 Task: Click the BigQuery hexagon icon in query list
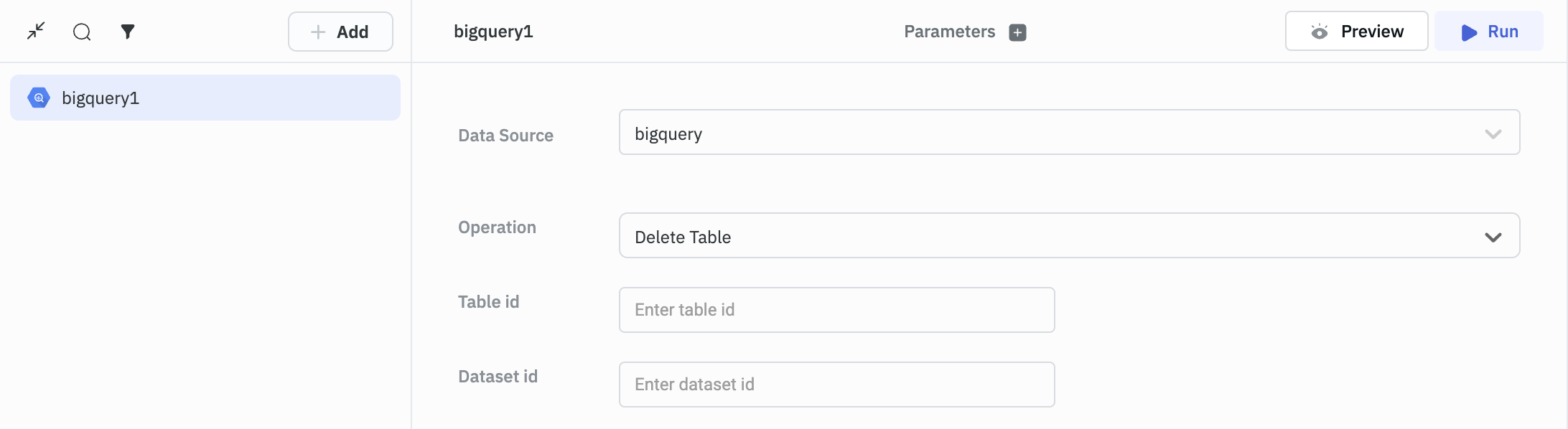(x=39, y=98)
